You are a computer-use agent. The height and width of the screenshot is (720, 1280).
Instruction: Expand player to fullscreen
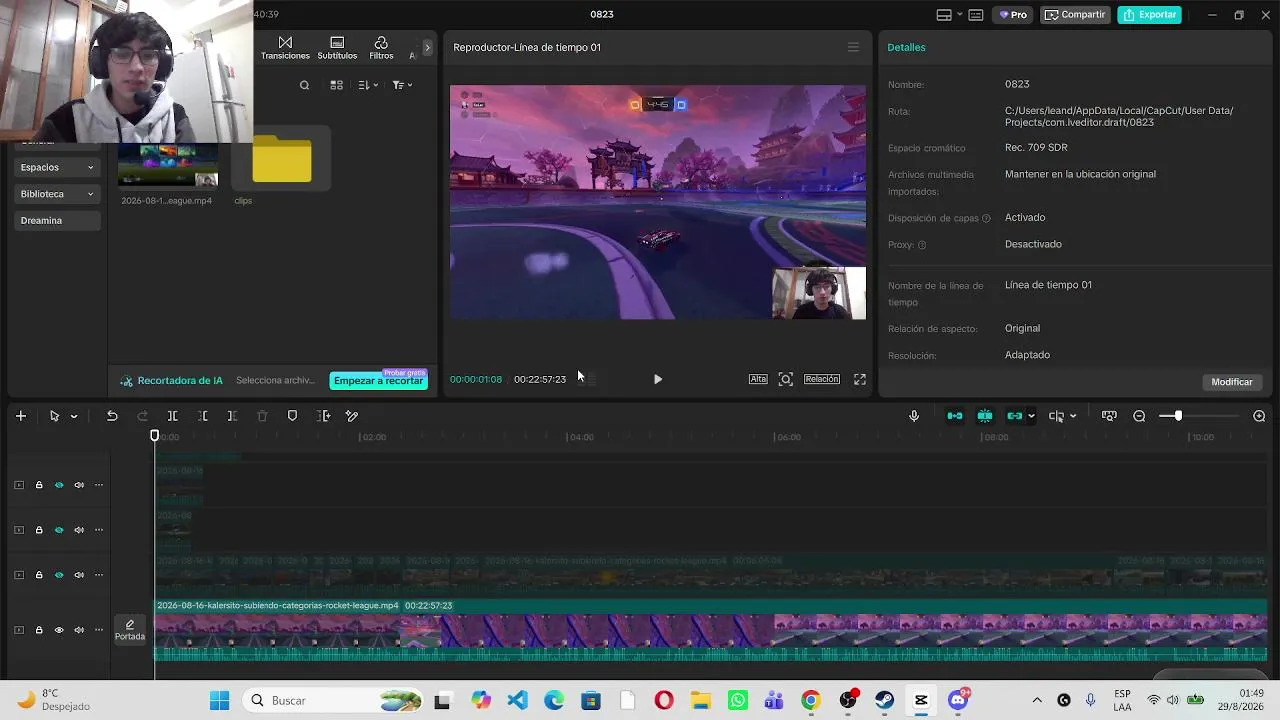tap(860, 379)
